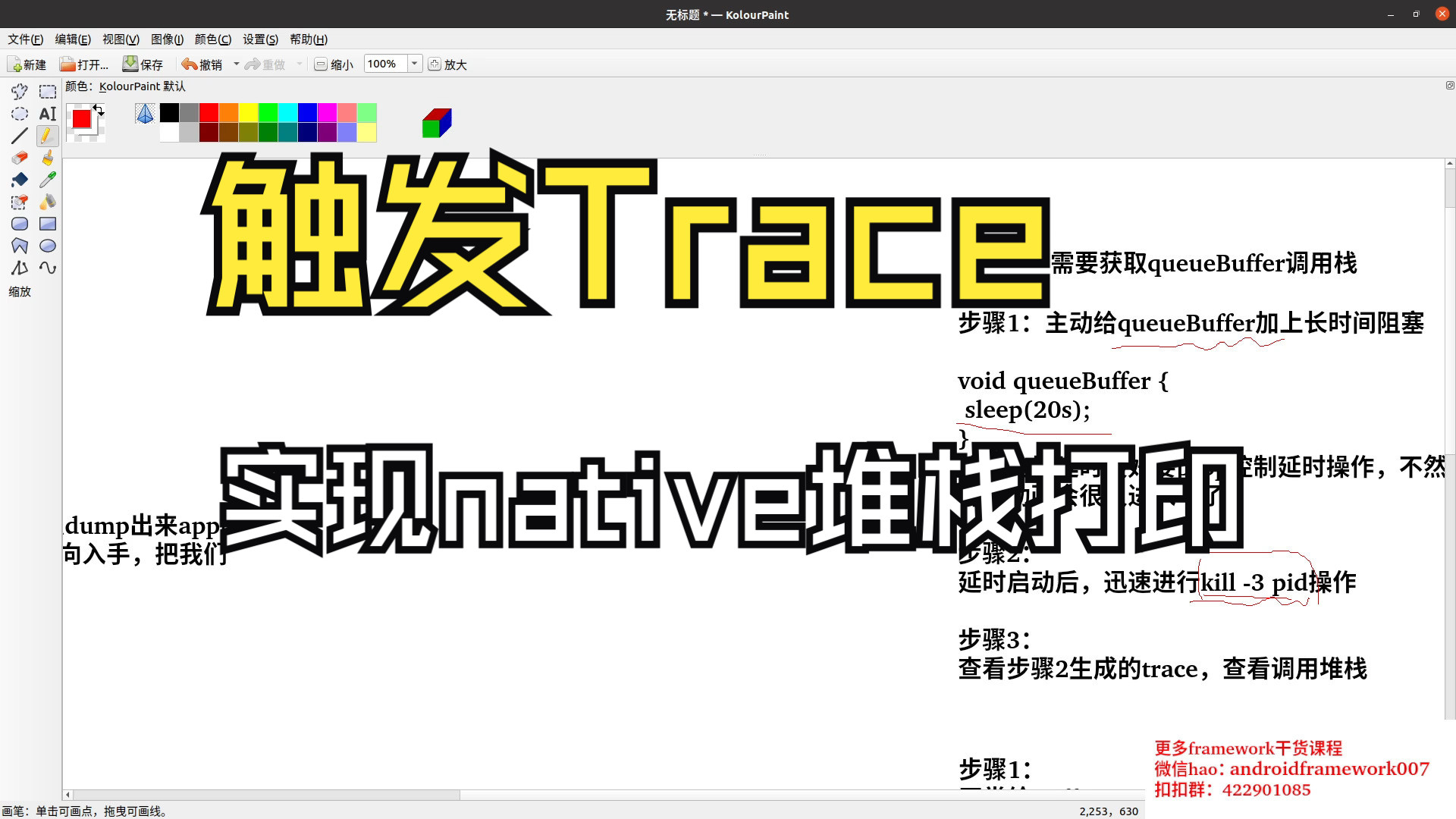This screenshot has width=1456, height=819.
Task: Select the Curve tool
Action: click(47, 268)
